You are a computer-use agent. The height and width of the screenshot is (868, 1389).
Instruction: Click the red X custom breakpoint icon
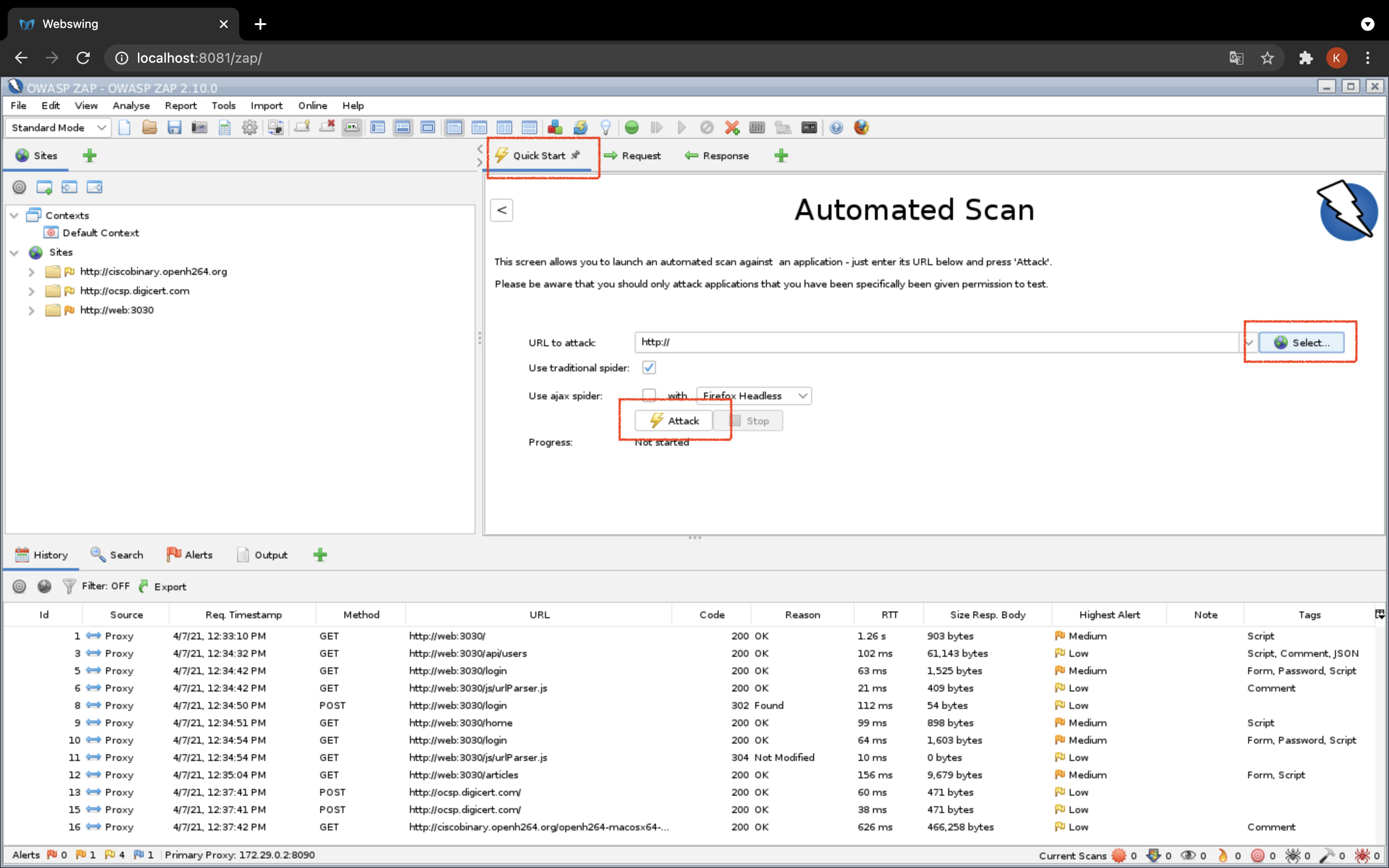(x=732, y=127)
